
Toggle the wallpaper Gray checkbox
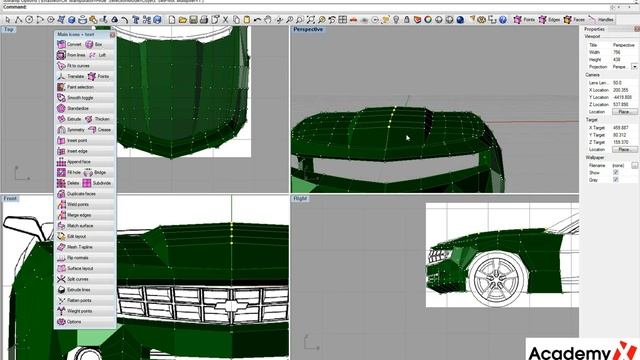pyautogui.click(x=616, y=180)
